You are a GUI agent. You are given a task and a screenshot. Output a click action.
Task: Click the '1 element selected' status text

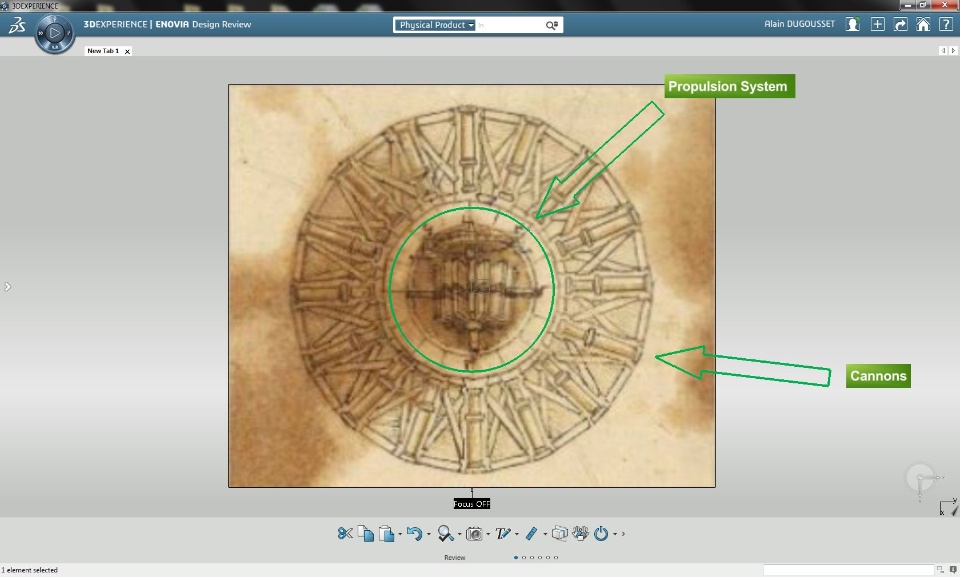click(x=29, y=570)
